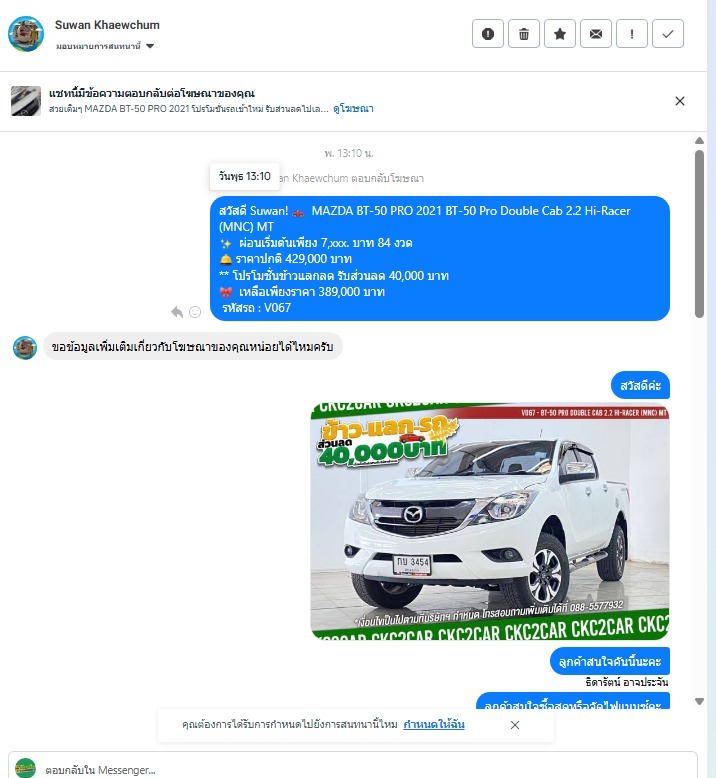Mark conversation as spam with exclamation circle icon
Viewport: 716px width, 778px height.
pos(487,34)
